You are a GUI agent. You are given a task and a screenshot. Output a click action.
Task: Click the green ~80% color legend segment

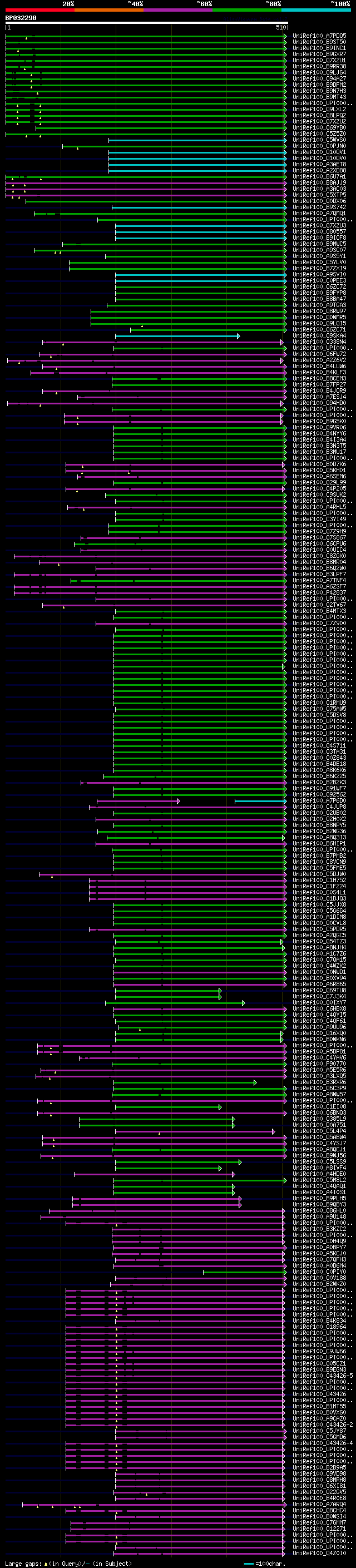pos(247,10)
